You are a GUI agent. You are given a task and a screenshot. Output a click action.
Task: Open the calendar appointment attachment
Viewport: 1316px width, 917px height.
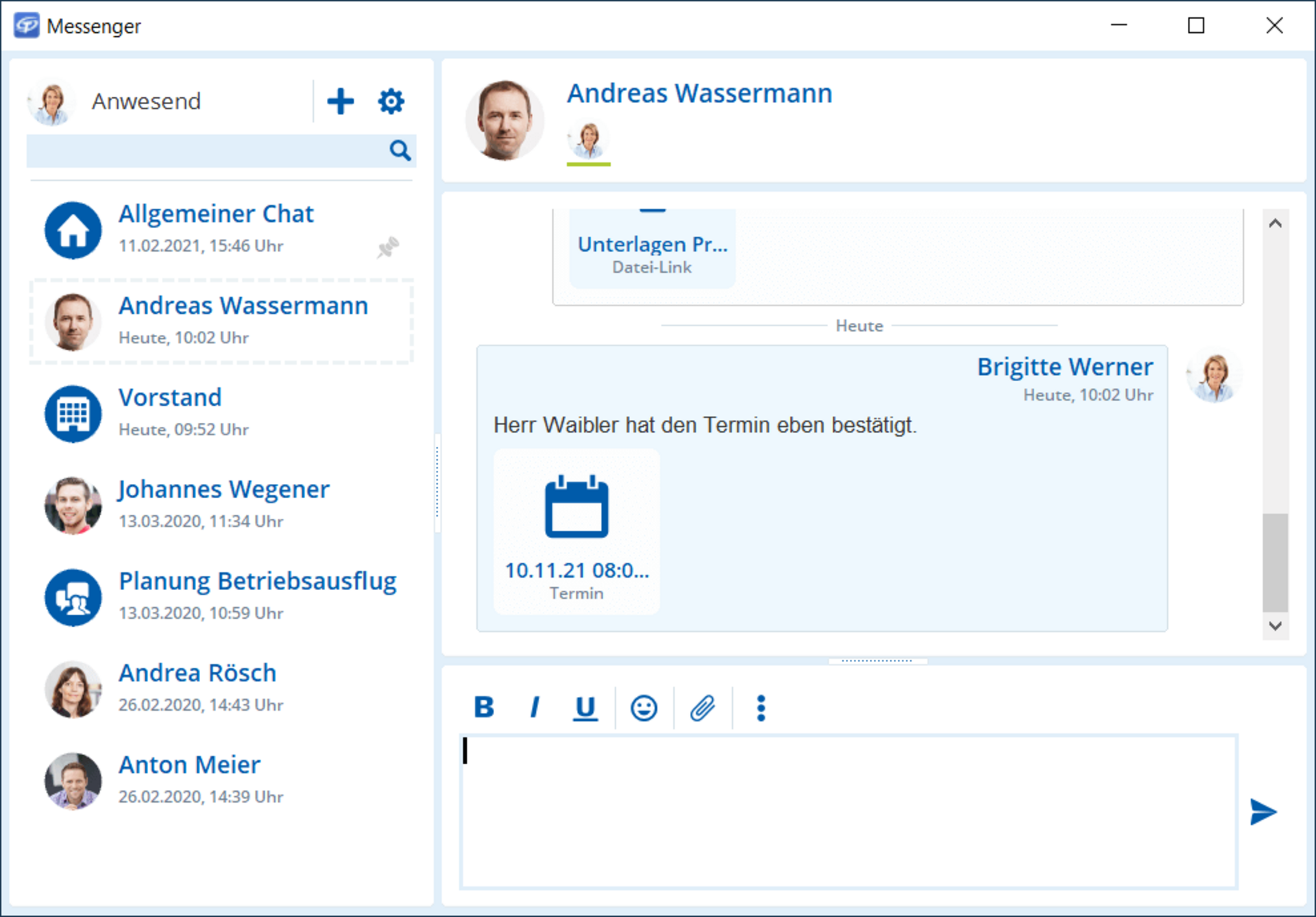(576, 531)
